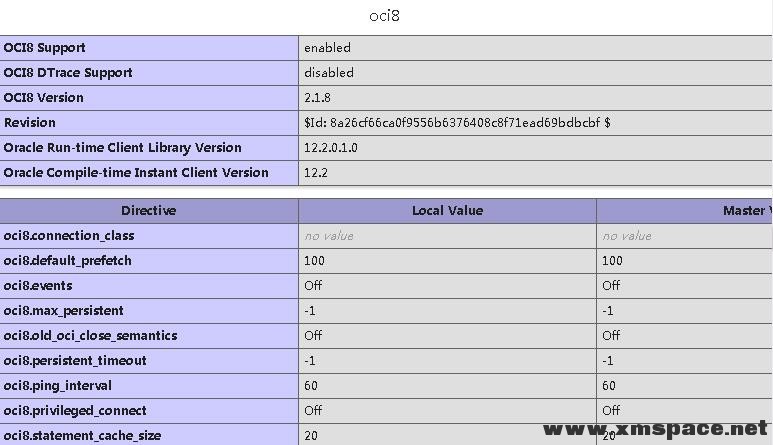The image size is (773, 445).
Task: Click master Off for old_oci_close_semantics
Action: [611, 336]
